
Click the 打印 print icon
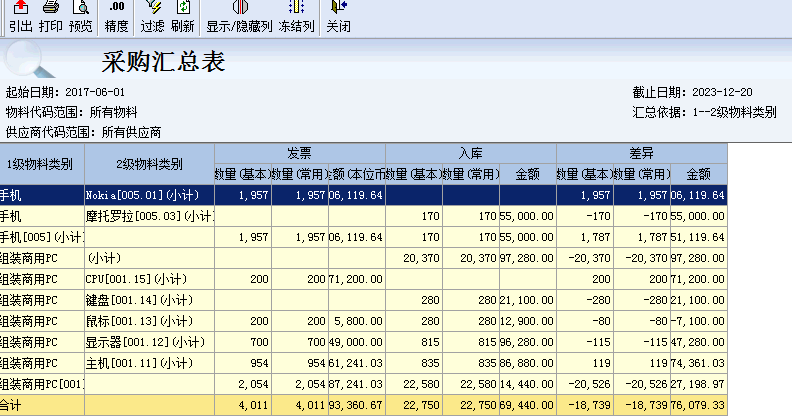[x=51, y=17]
